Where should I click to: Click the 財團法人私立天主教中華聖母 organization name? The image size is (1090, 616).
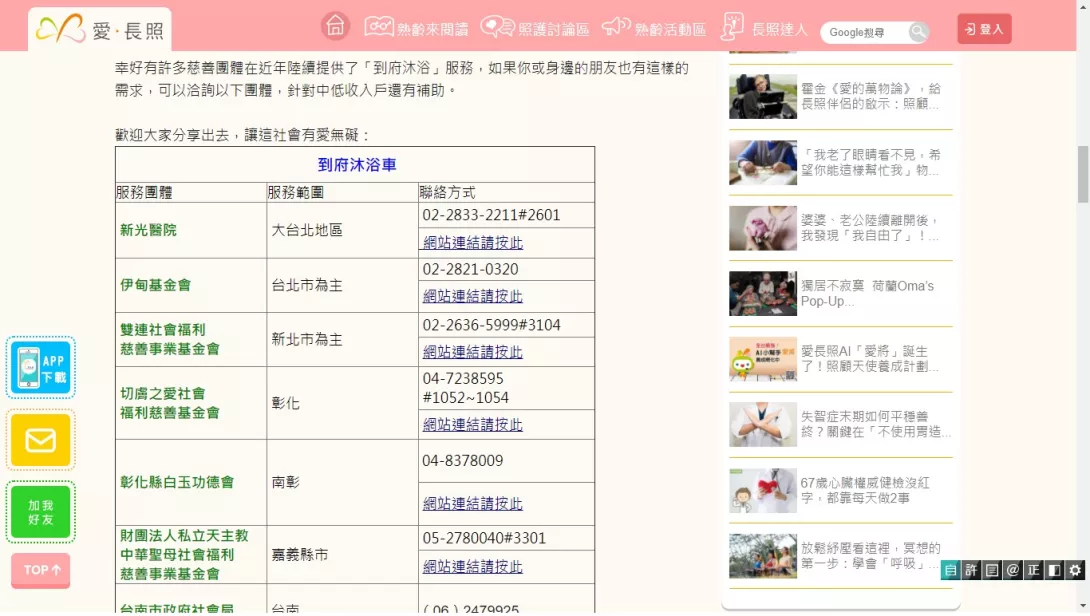click(184, 555)
